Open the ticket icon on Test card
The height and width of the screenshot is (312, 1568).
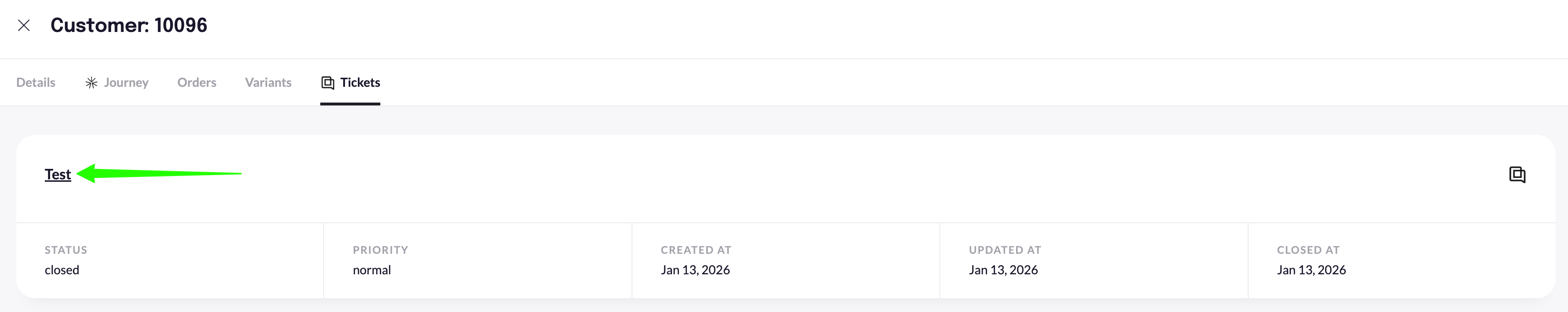coord(1517,175)
